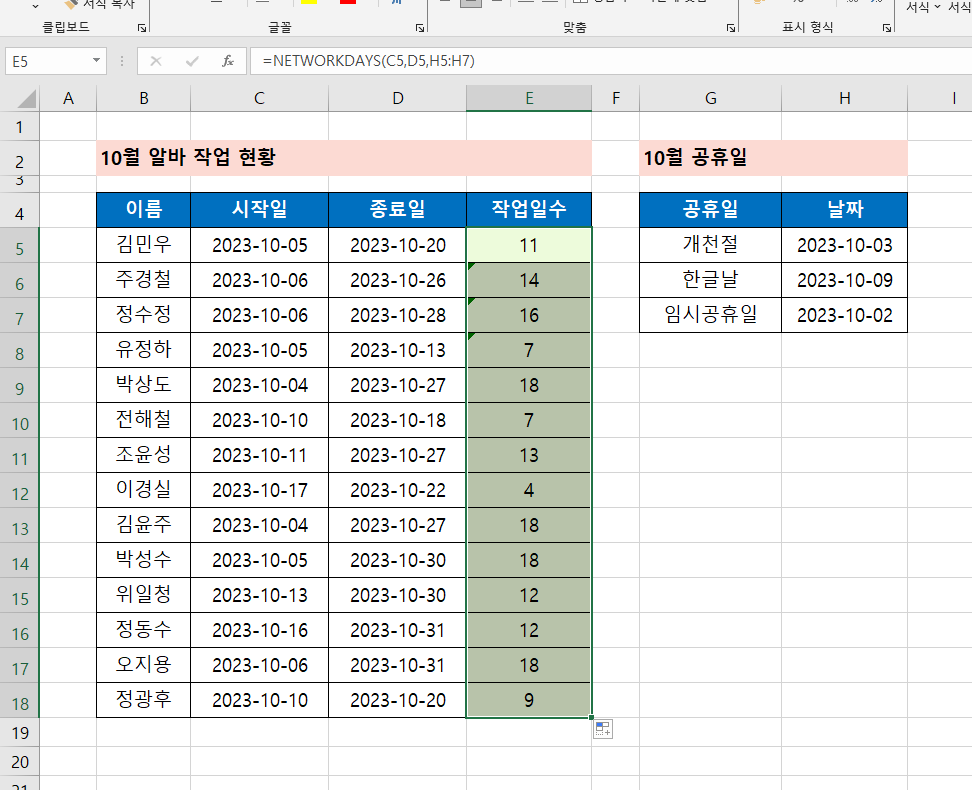Click the 종료일 header cell
This screenshot has width=972, height=790.
pyautogui.click(x=397, y=210)
